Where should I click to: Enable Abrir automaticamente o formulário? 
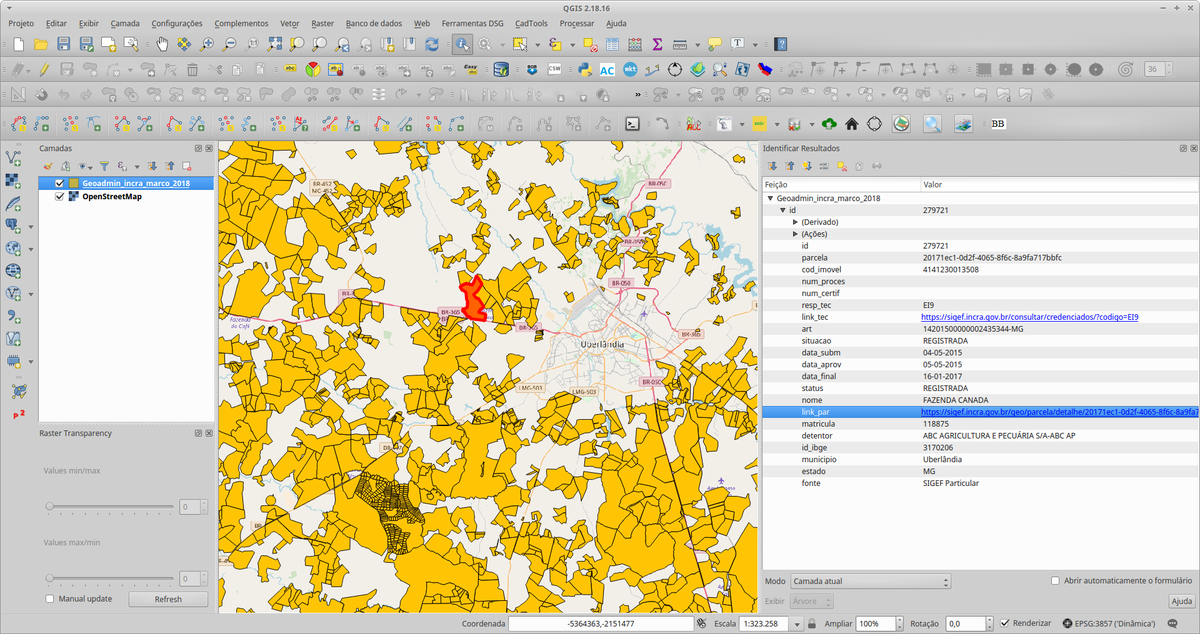tap(1055, 581)
